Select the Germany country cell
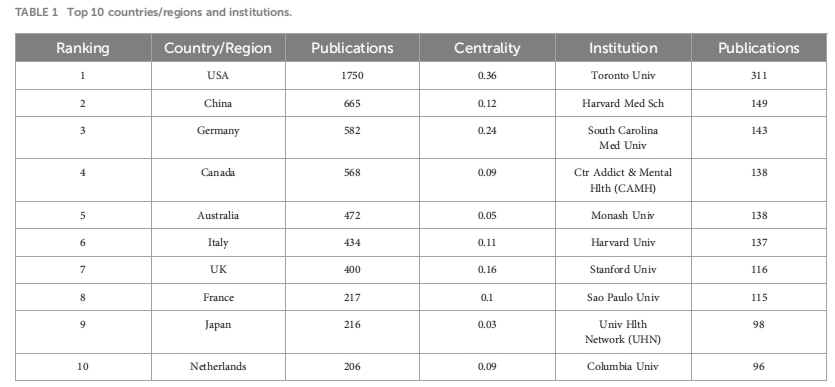 coord(218,137)
